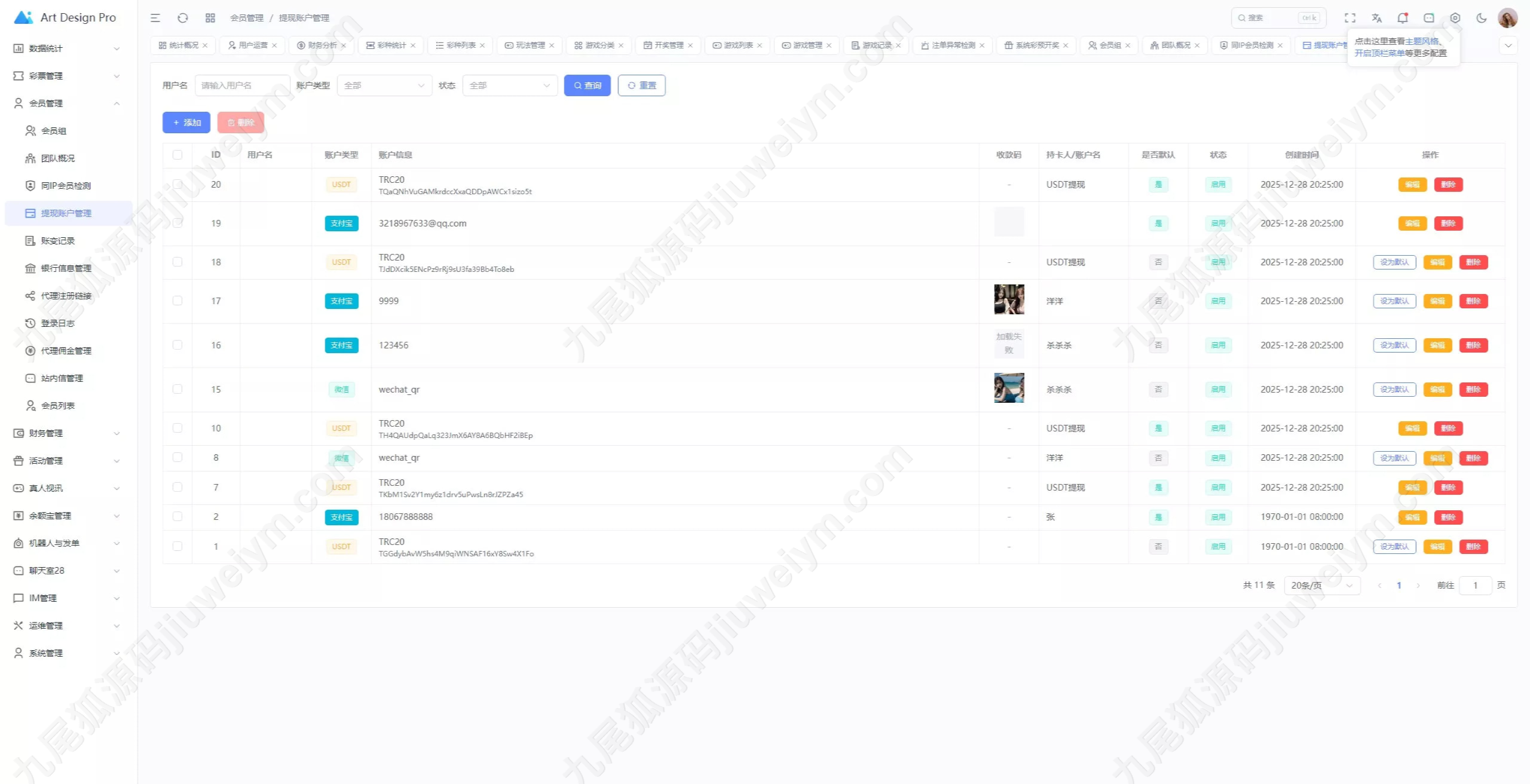The height and width of the screenshot is (784, 1530).
Task: Click the refresh page icon in header
Action: (183, 18)
